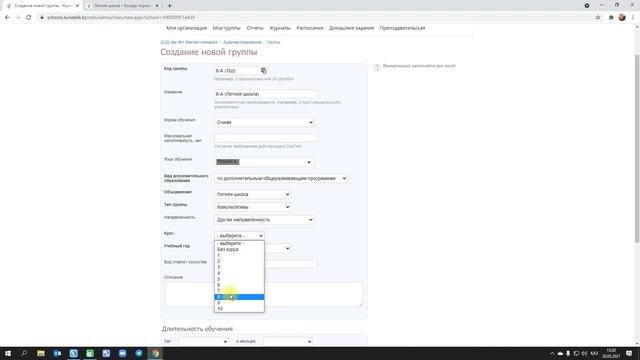Image resolution: width=640 pixels, height=360 pixels.
Task: Open the years duration dropdown
Action: (203, 341)
